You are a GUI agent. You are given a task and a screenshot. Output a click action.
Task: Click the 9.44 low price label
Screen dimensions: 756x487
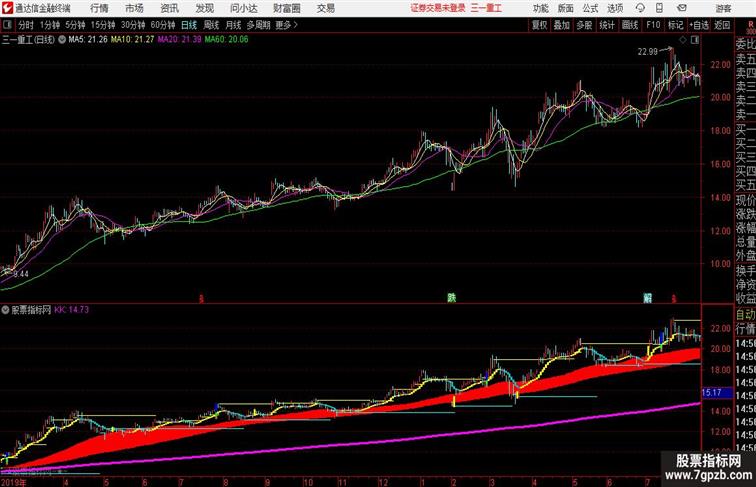[21, 274]
